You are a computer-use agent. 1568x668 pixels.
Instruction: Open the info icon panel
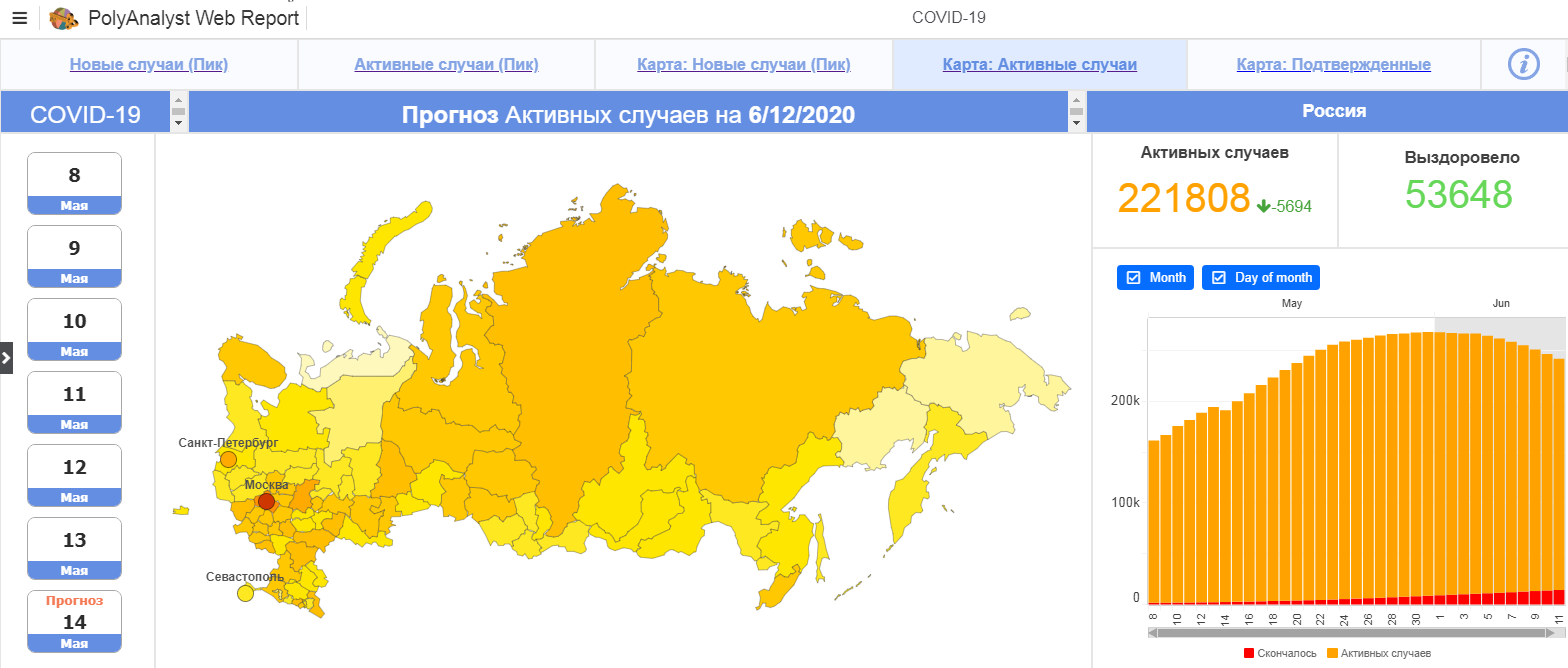pos(1523,64)
